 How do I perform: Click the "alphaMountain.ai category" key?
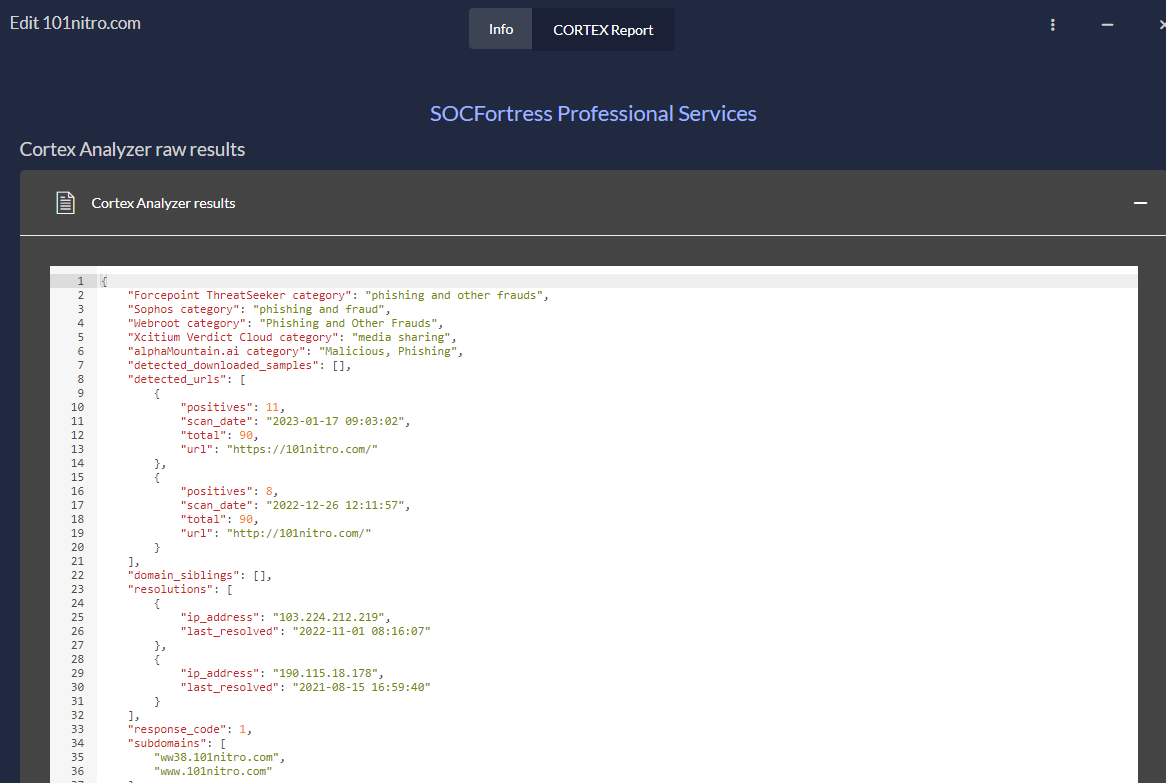pos(216,351)
